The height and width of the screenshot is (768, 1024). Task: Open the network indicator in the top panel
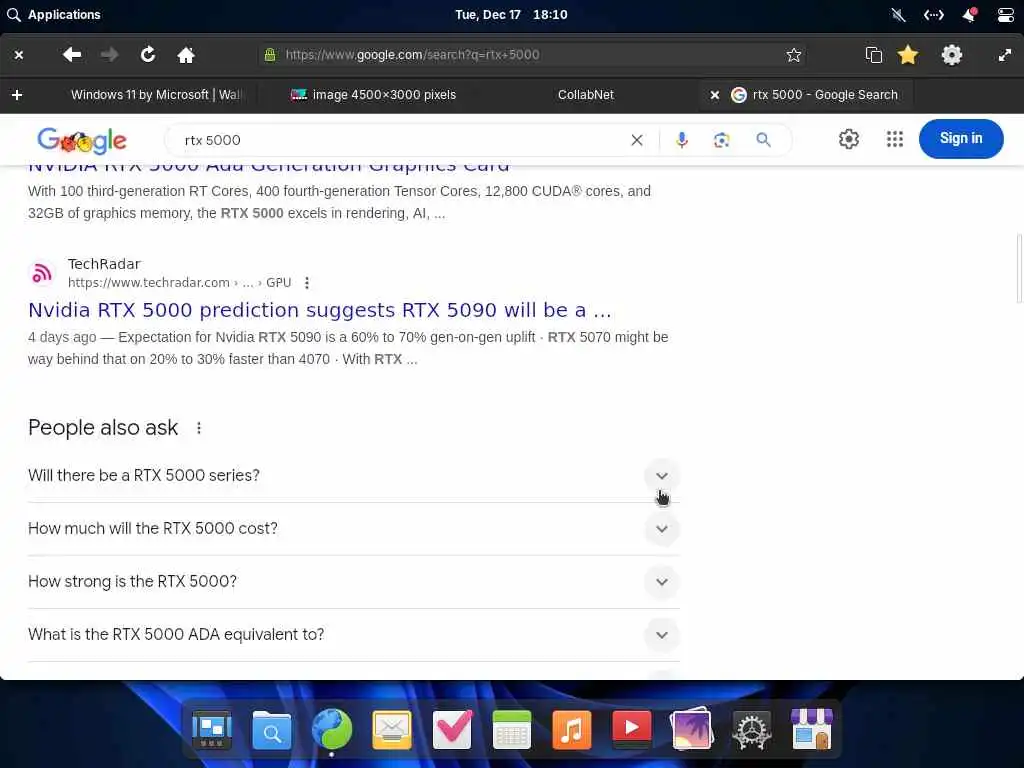pos(933,14)
